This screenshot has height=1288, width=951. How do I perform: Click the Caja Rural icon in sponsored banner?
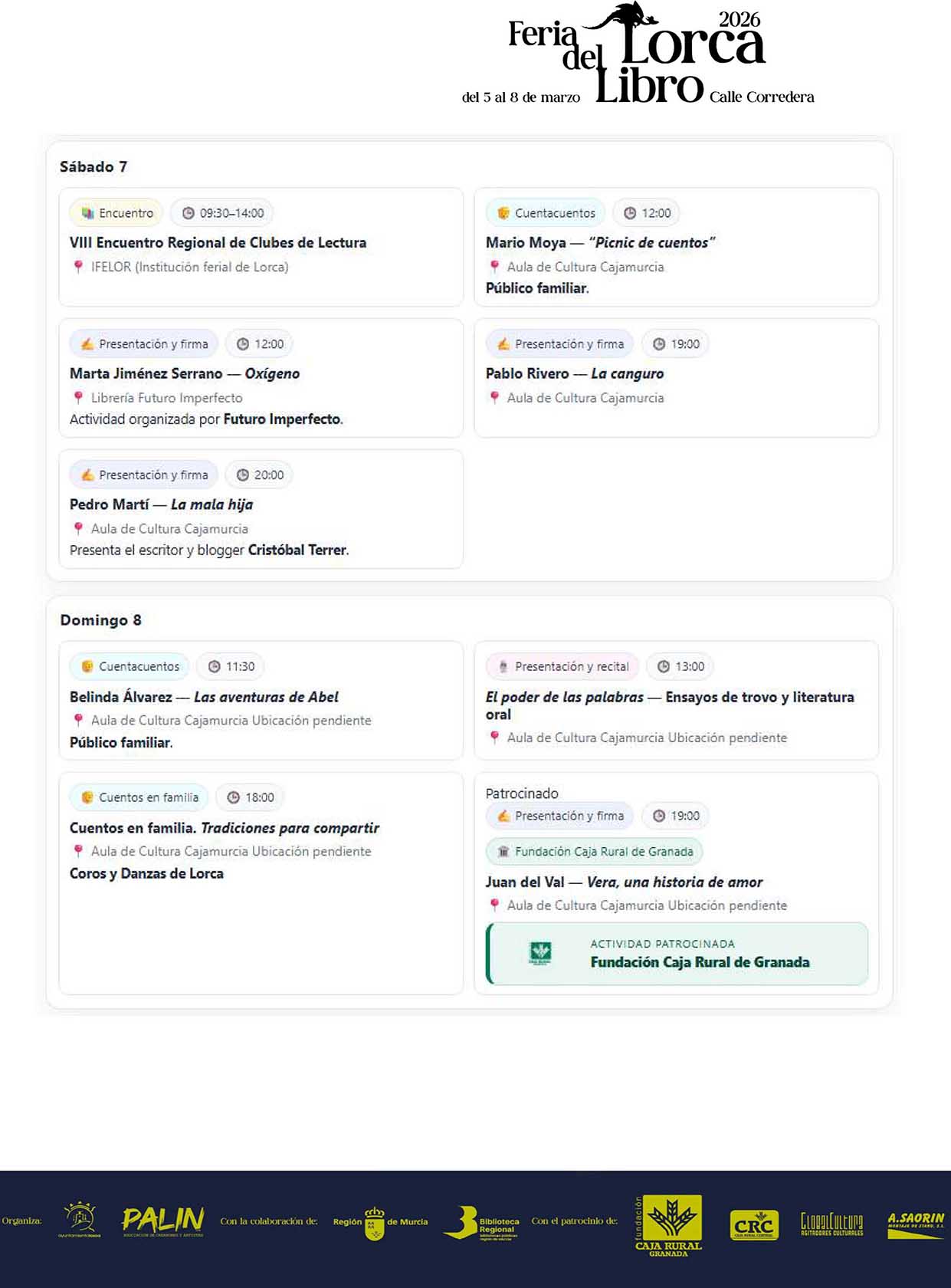pyautogui.click(x=540, y=954)
